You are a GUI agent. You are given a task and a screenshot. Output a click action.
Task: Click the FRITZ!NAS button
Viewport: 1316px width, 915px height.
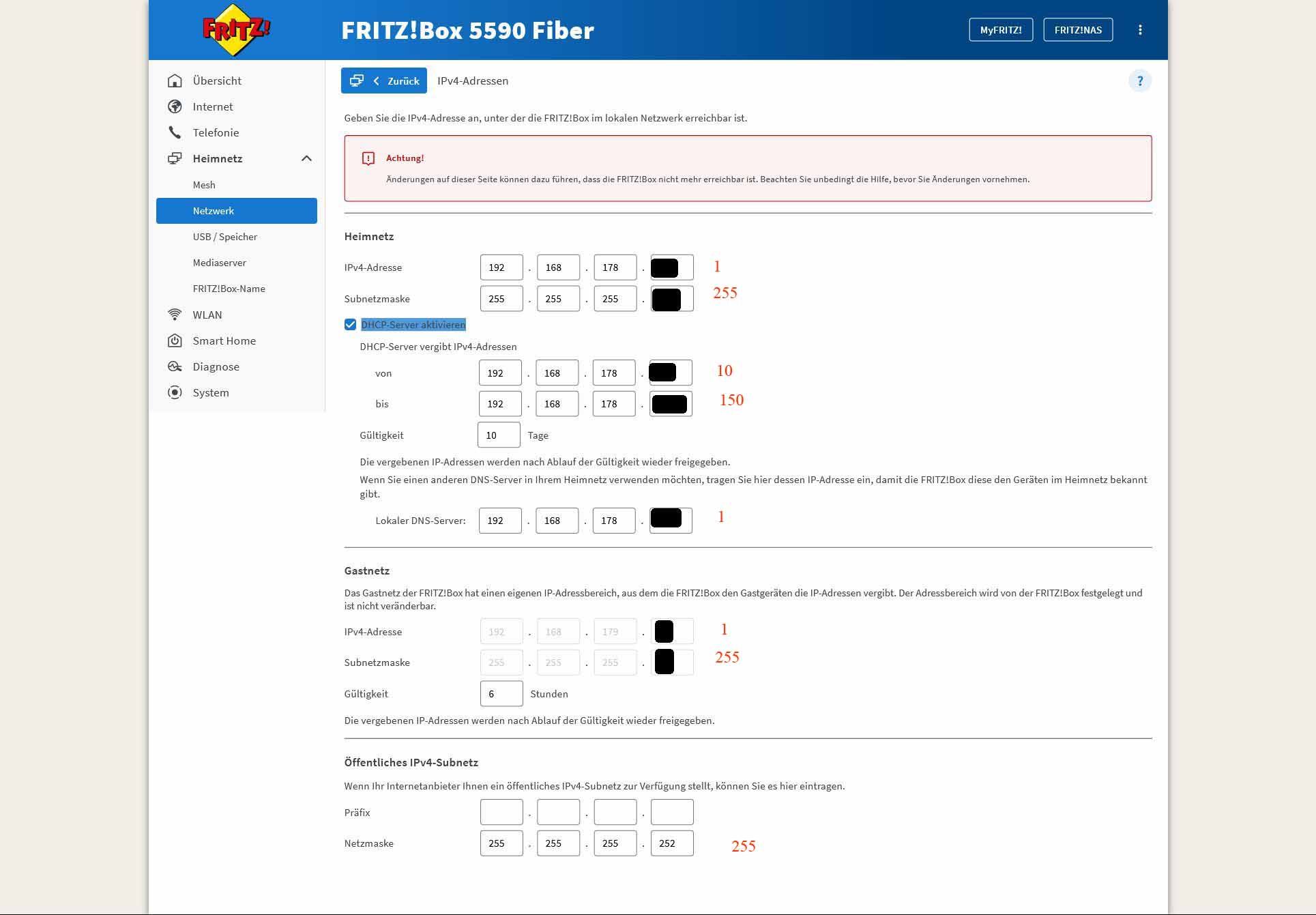1077,30
